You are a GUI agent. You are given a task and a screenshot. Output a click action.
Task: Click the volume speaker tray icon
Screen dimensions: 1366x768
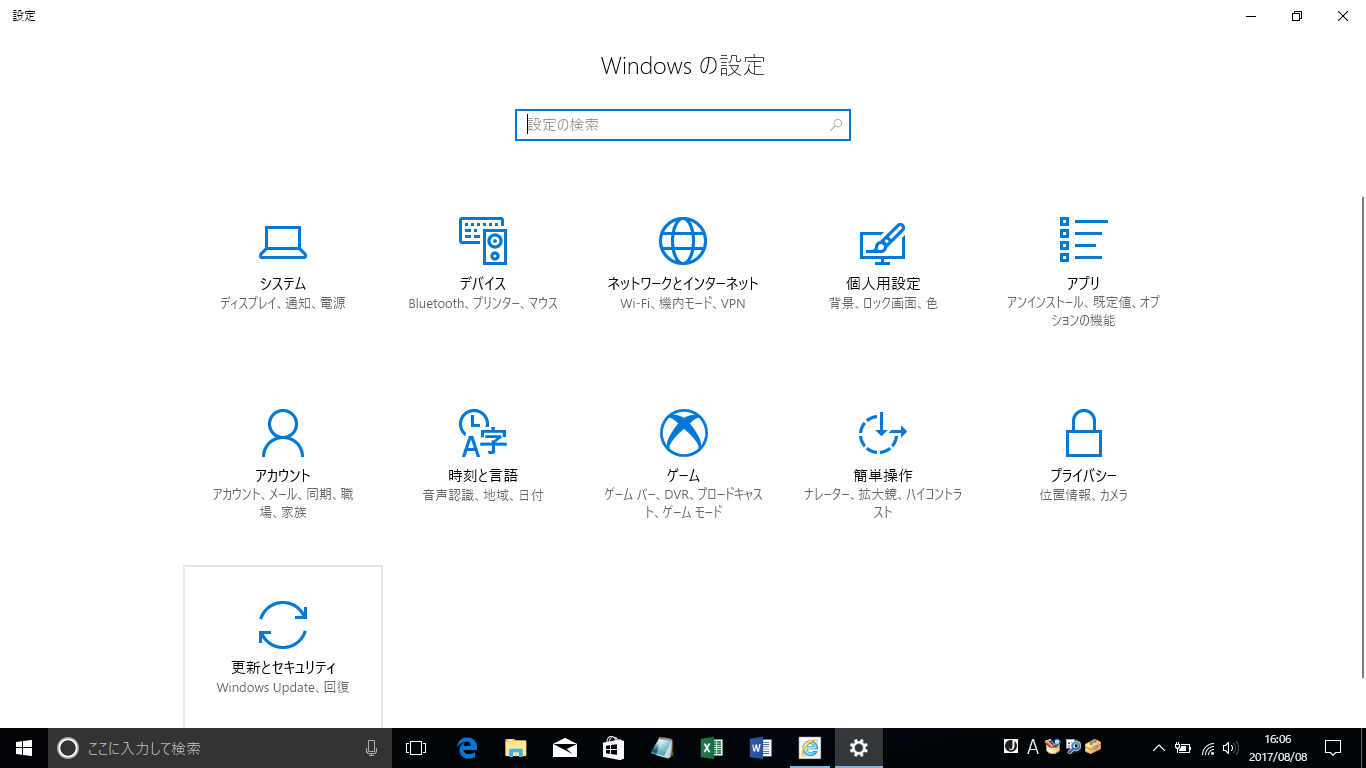(1230, 748)
